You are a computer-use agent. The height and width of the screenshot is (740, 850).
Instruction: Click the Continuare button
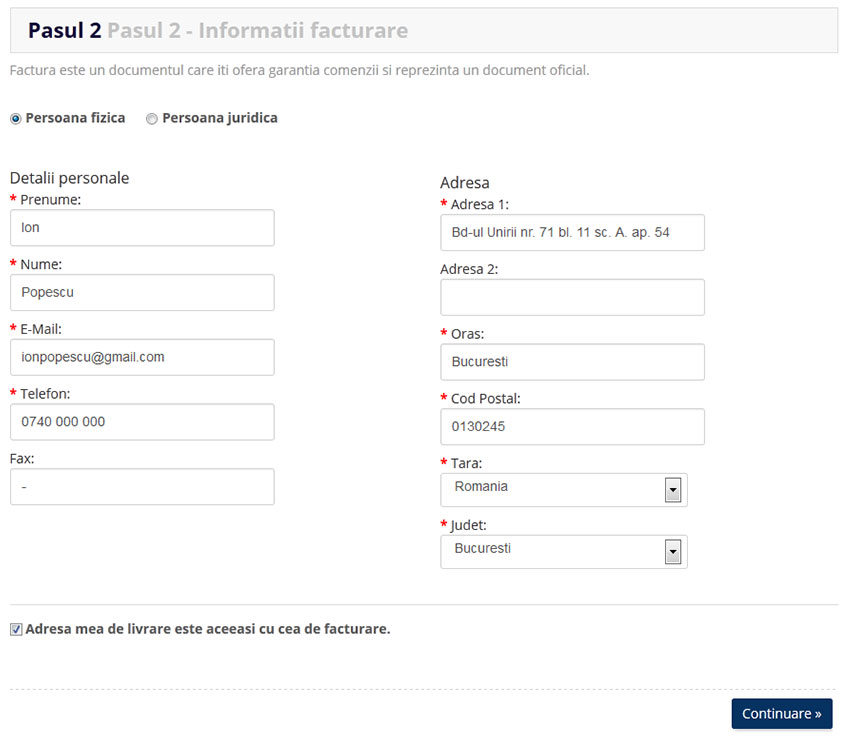click(782, 713)
